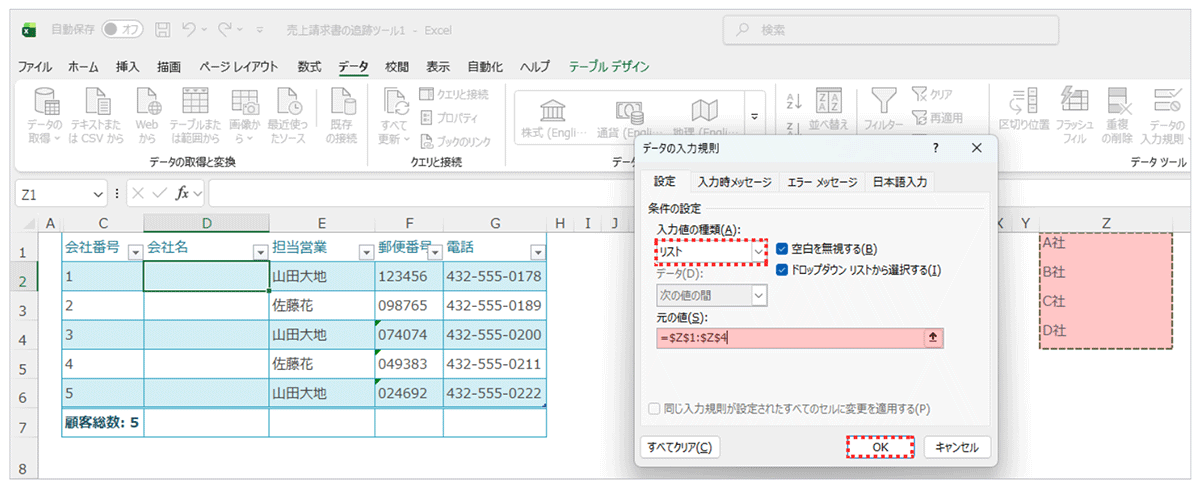Viewport: 1200px width, 495px height.
Task: Click the すべてクリア button
Action: 680,447
